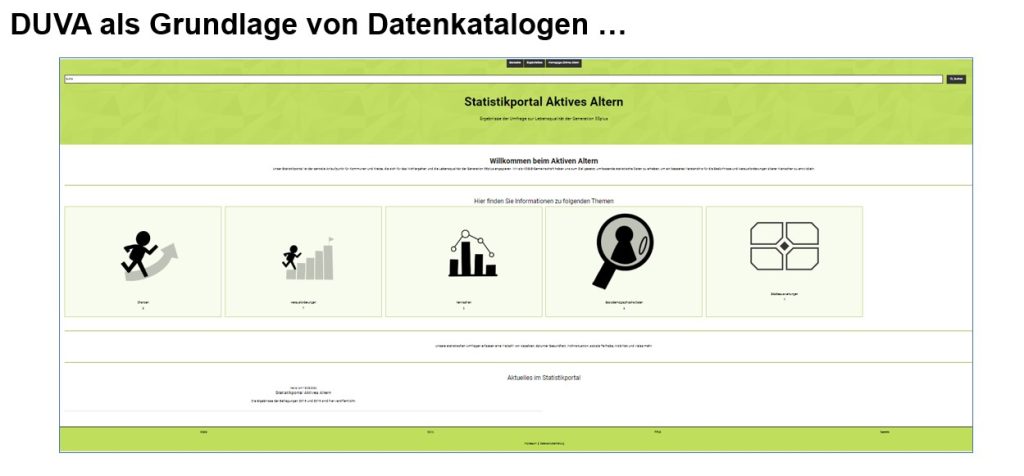This screenshot has height=476, width=1024.
Task: Click the Statistikportal Aktives Altern banner title
Action: coord(543,102)
